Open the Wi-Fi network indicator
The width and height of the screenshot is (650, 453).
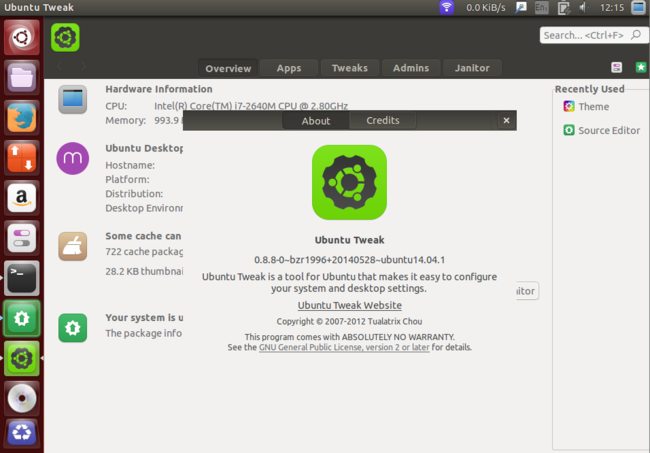pos(446,7)
